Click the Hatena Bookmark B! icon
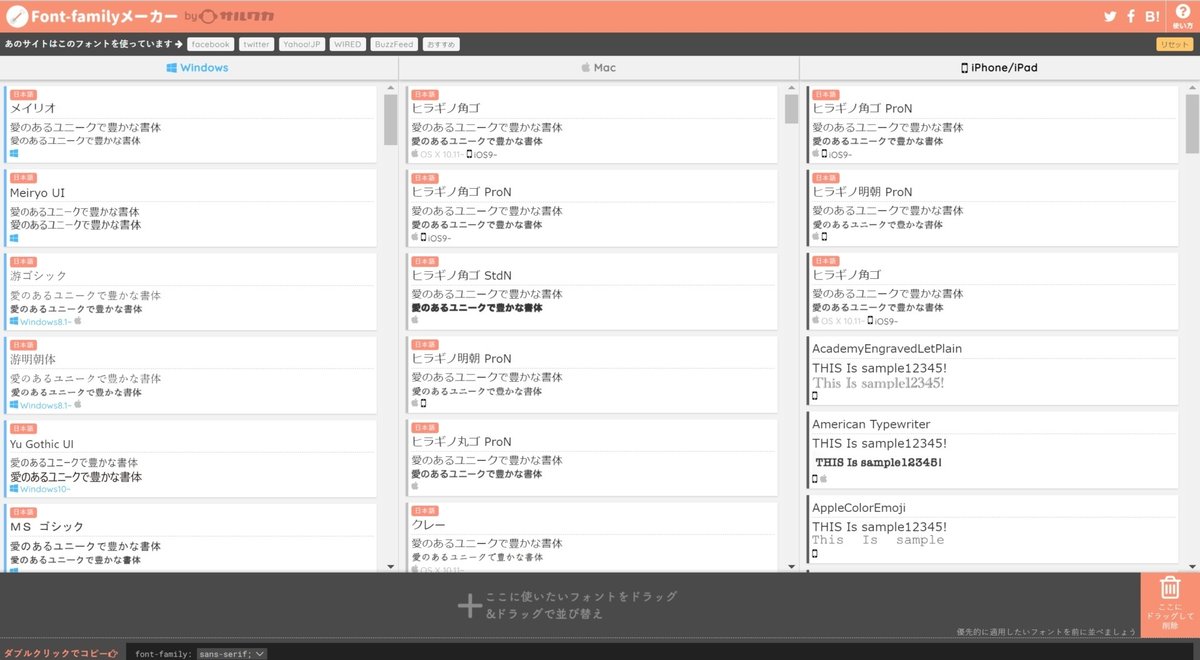 click(1152, 16)
